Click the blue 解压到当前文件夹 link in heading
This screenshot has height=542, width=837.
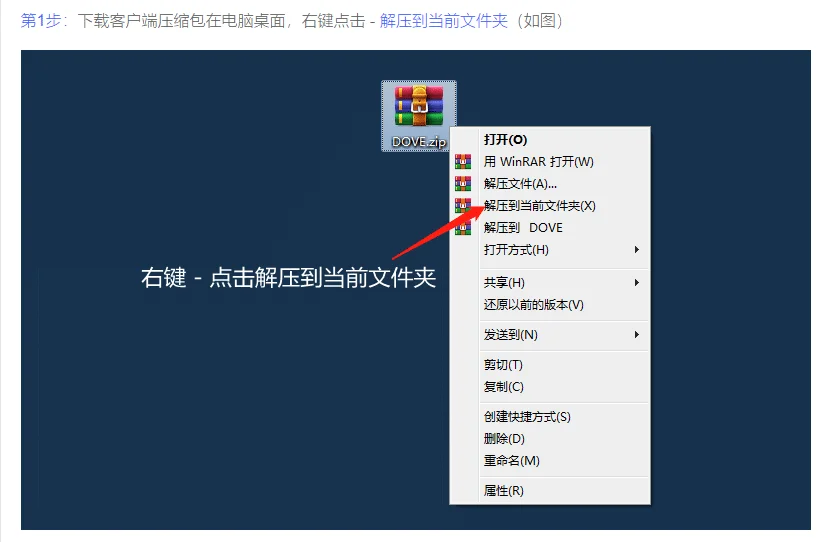pyautogui.click(x=443, y=21)
